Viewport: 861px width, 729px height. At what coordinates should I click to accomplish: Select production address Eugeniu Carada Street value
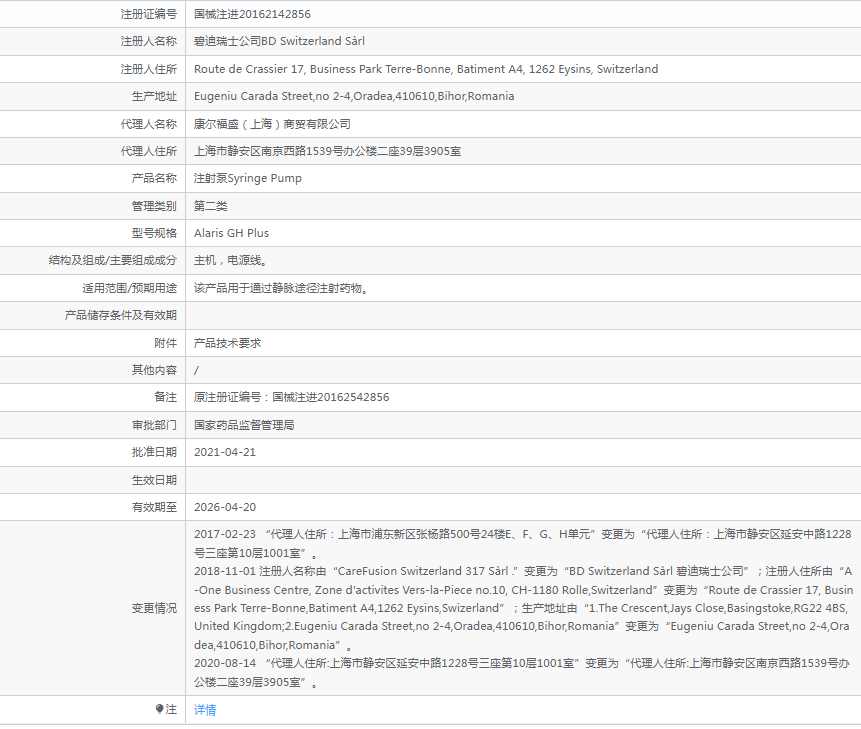tap(354, 96)
